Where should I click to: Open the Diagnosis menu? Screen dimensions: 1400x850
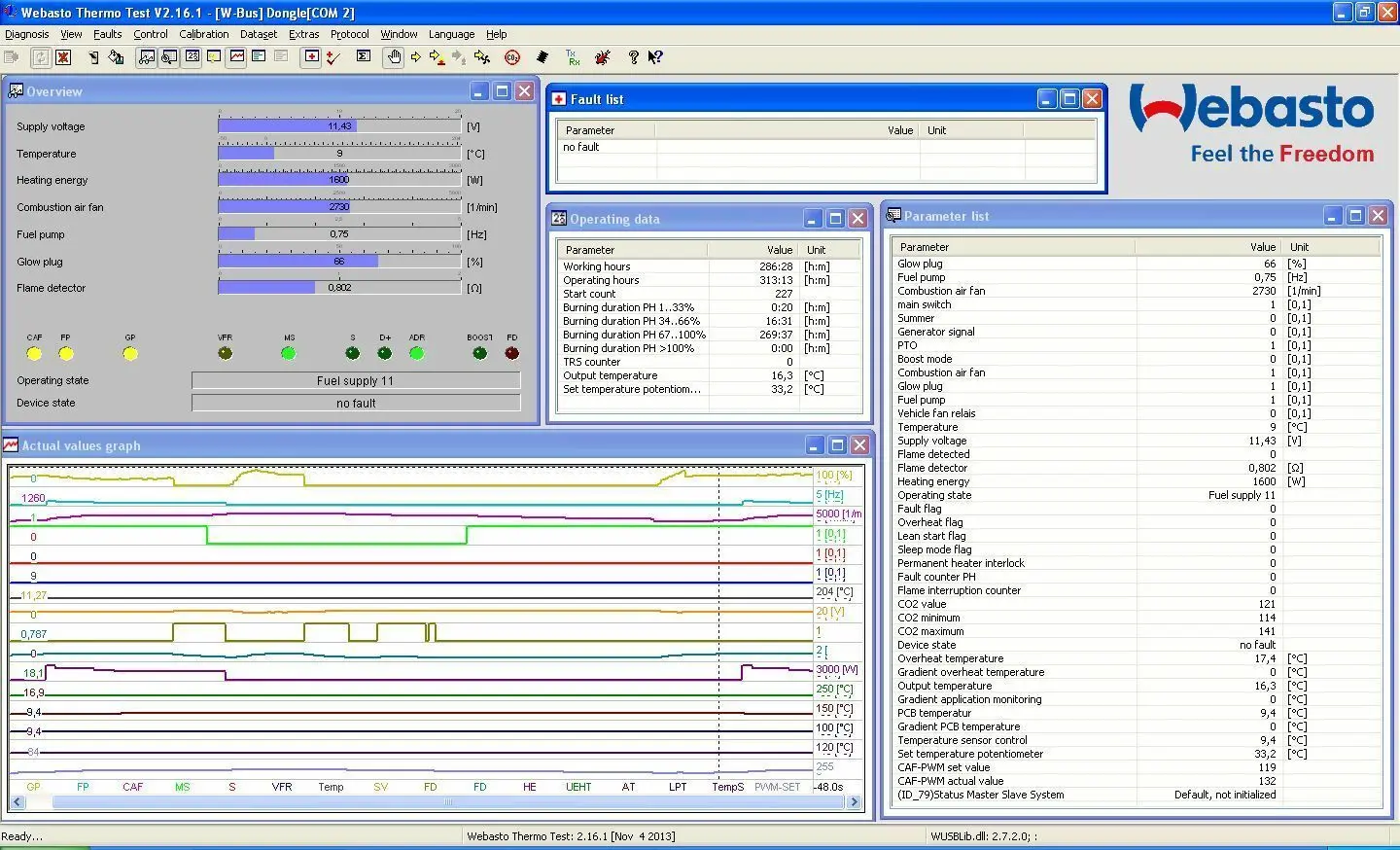tap(27, 34)
